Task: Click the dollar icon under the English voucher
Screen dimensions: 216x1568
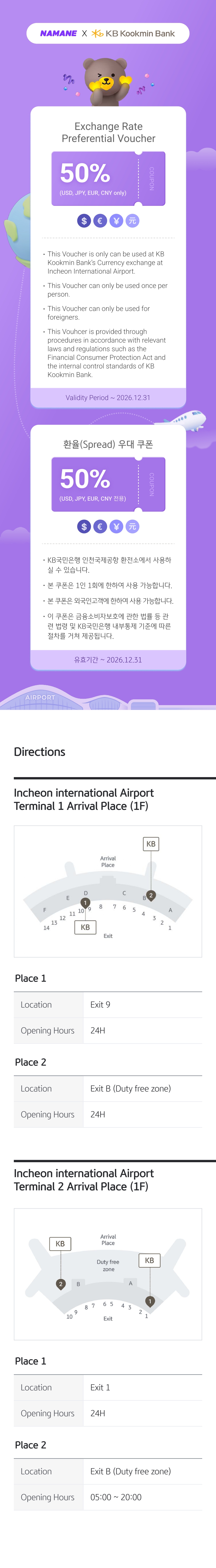Action: tap(84, 221)
